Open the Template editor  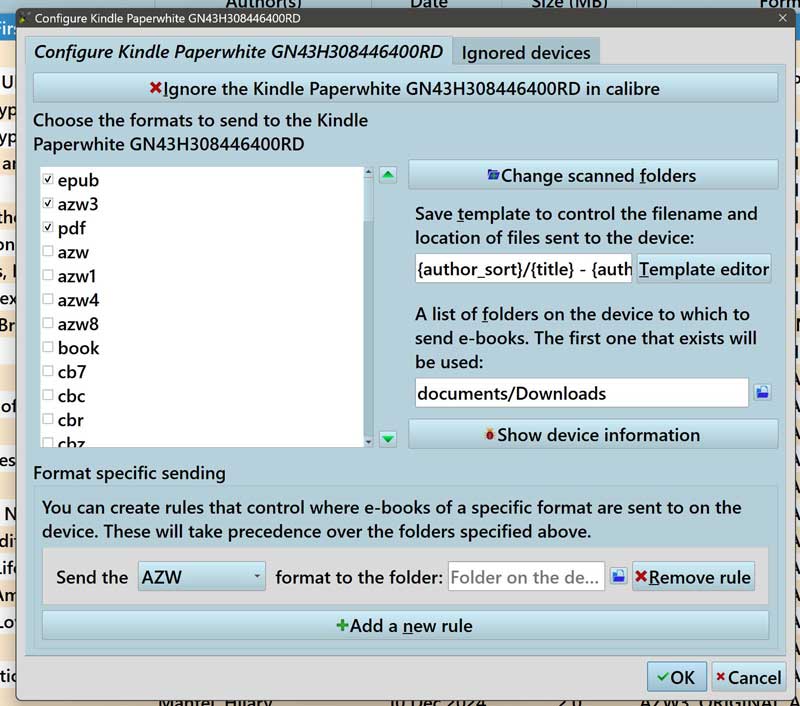pos(704,269)
